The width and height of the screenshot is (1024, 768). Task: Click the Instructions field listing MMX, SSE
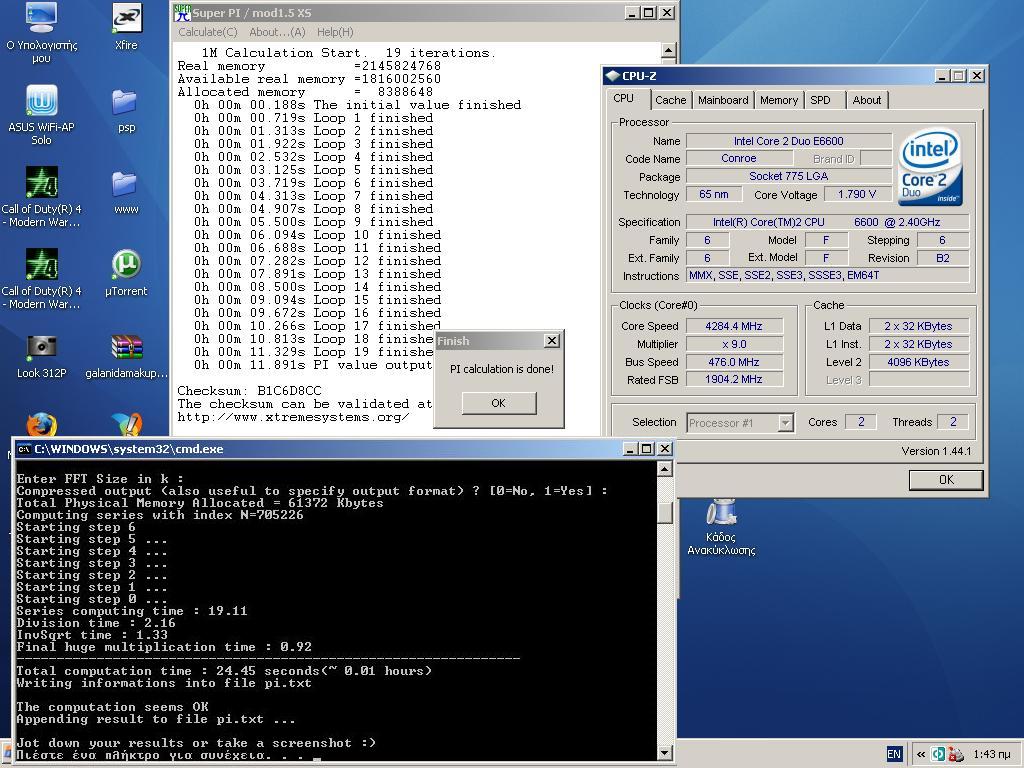point(827,276)
